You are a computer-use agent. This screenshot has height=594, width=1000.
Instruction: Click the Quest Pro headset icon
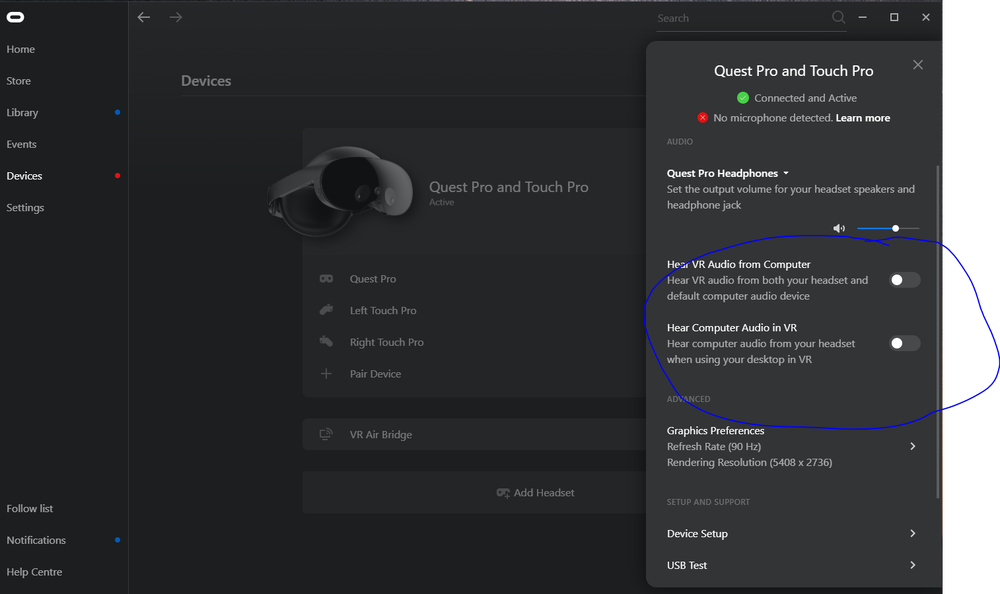[327, 279]
